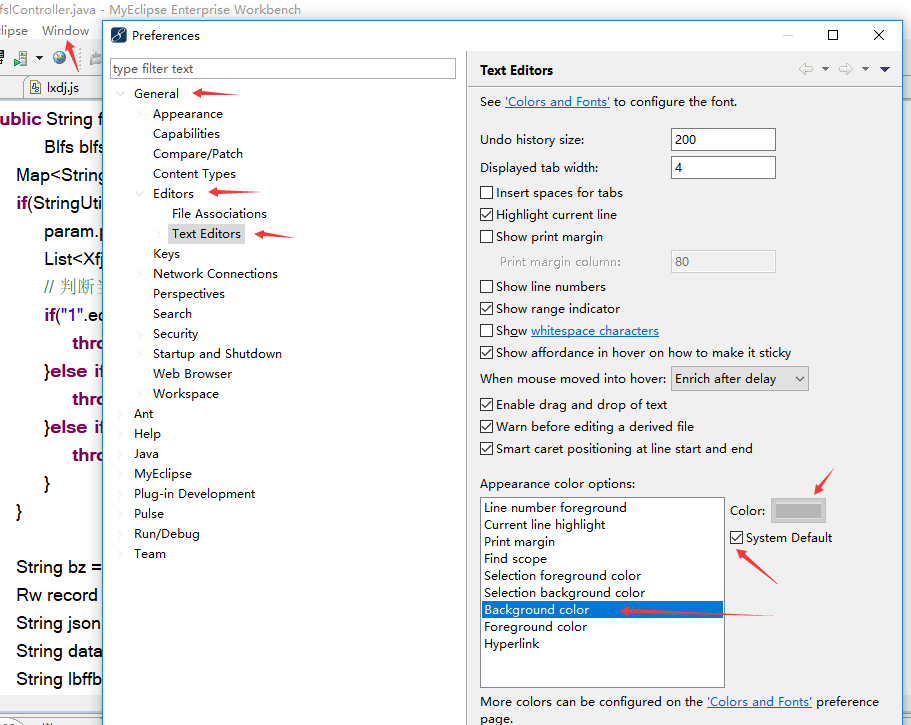Open the dropdown arrow beside the deploy icon
This screenshot has height=725, width=911.
[39, 58]
